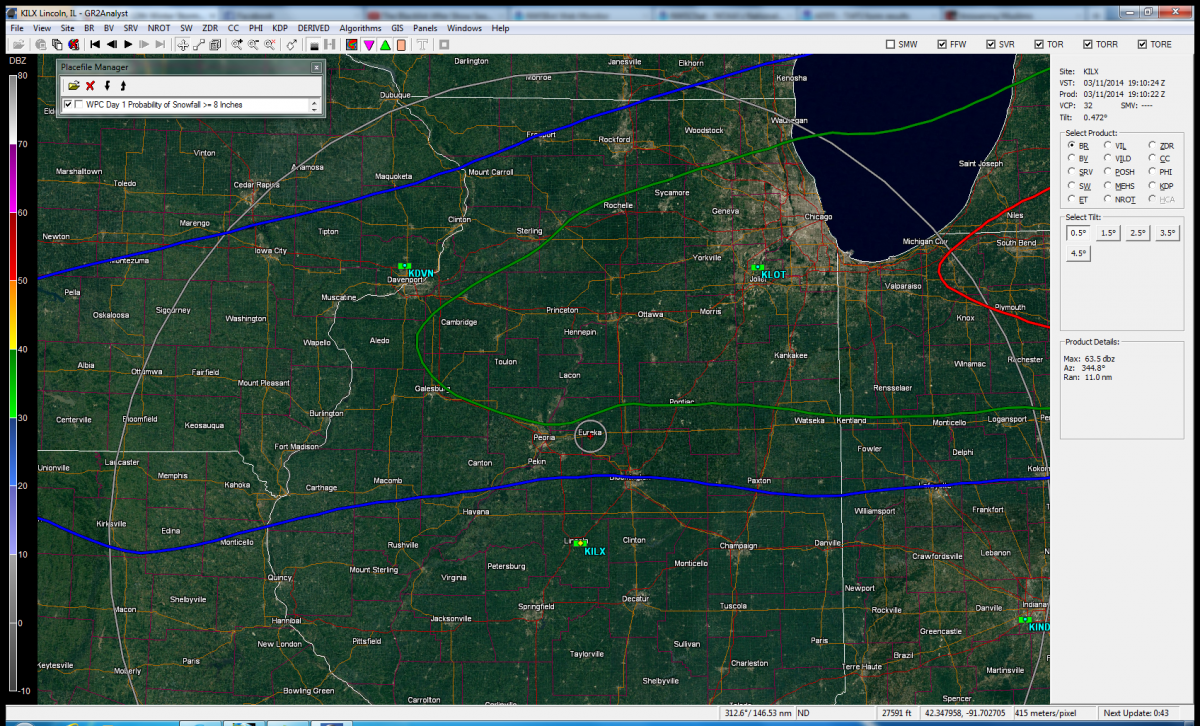
Task: Toggle the TORE warnings checkbox
Action: click(1140, 44)
